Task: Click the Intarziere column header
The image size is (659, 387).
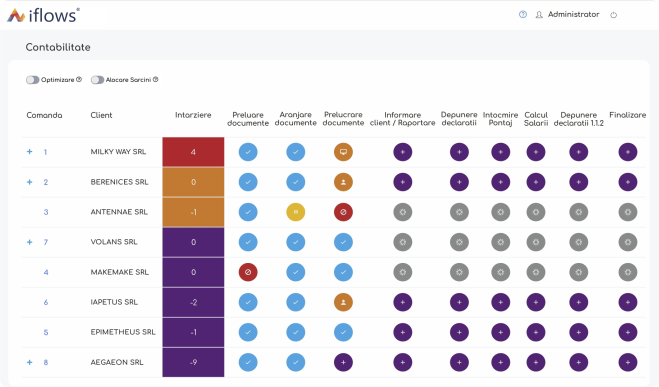Action: 193,115
